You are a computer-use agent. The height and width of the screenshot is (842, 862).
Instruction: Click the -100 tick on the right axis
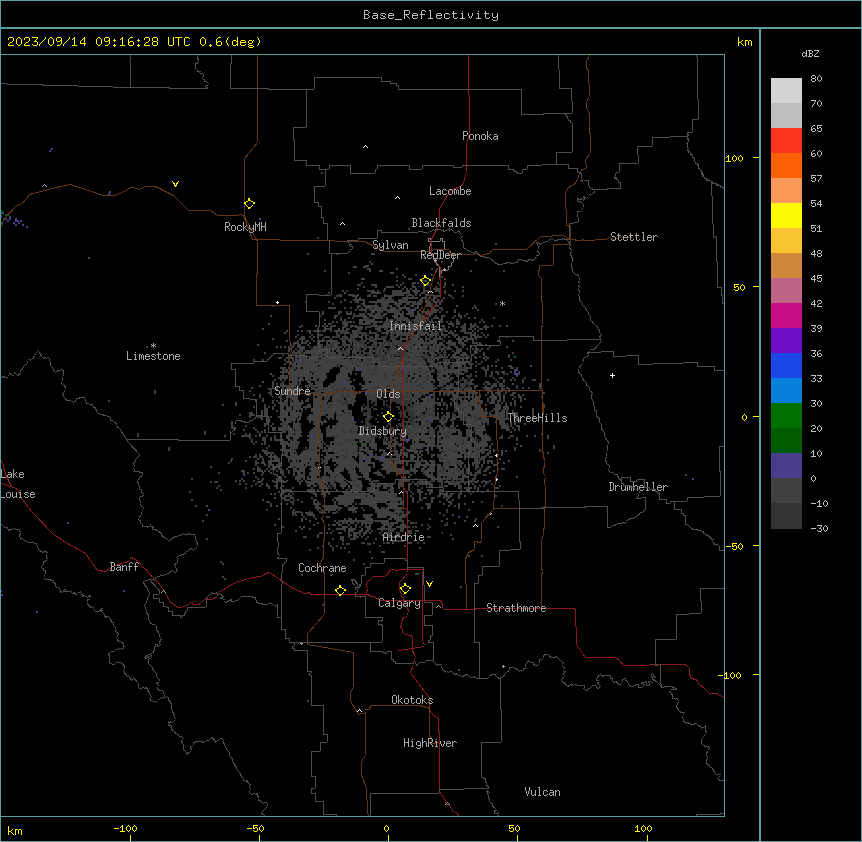coord(731,675)
